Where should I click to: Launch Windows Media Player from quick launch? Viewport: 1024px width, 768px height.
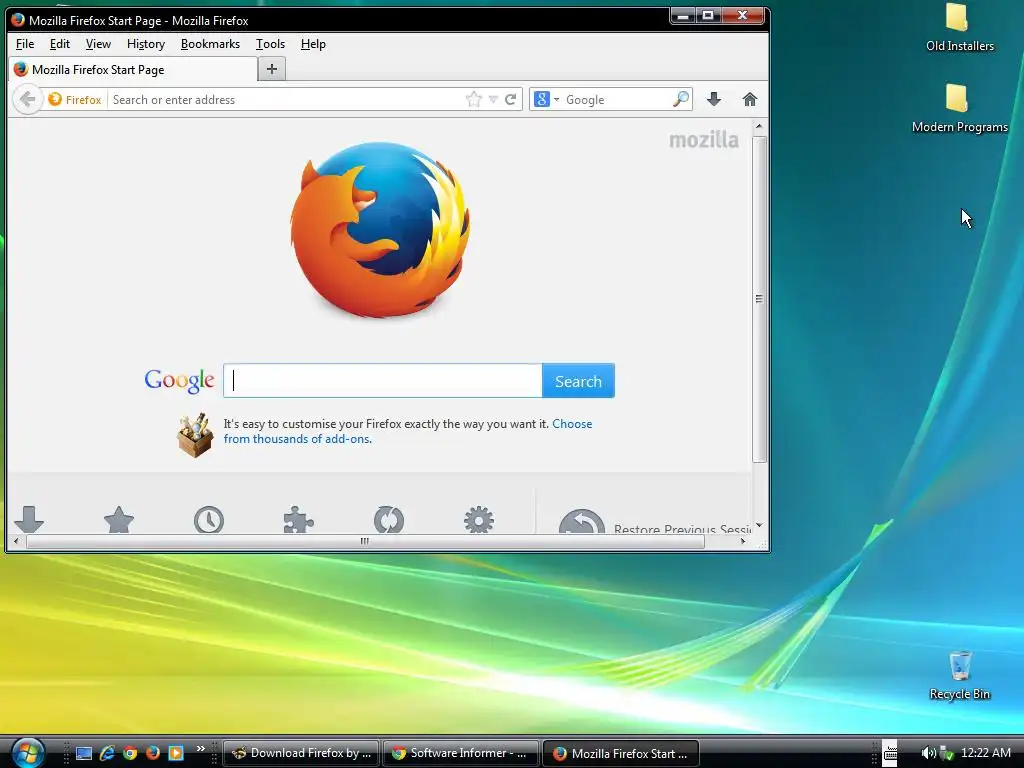(176, 753)
